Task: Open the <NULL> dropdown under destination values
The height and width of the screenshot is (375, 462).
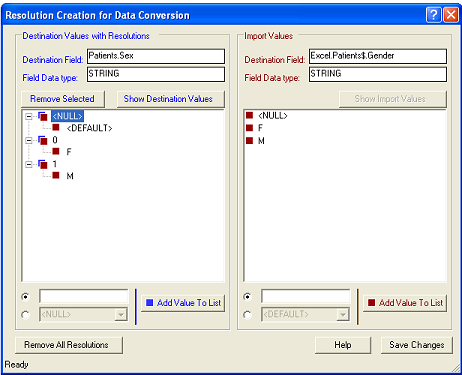Action: 121,314
